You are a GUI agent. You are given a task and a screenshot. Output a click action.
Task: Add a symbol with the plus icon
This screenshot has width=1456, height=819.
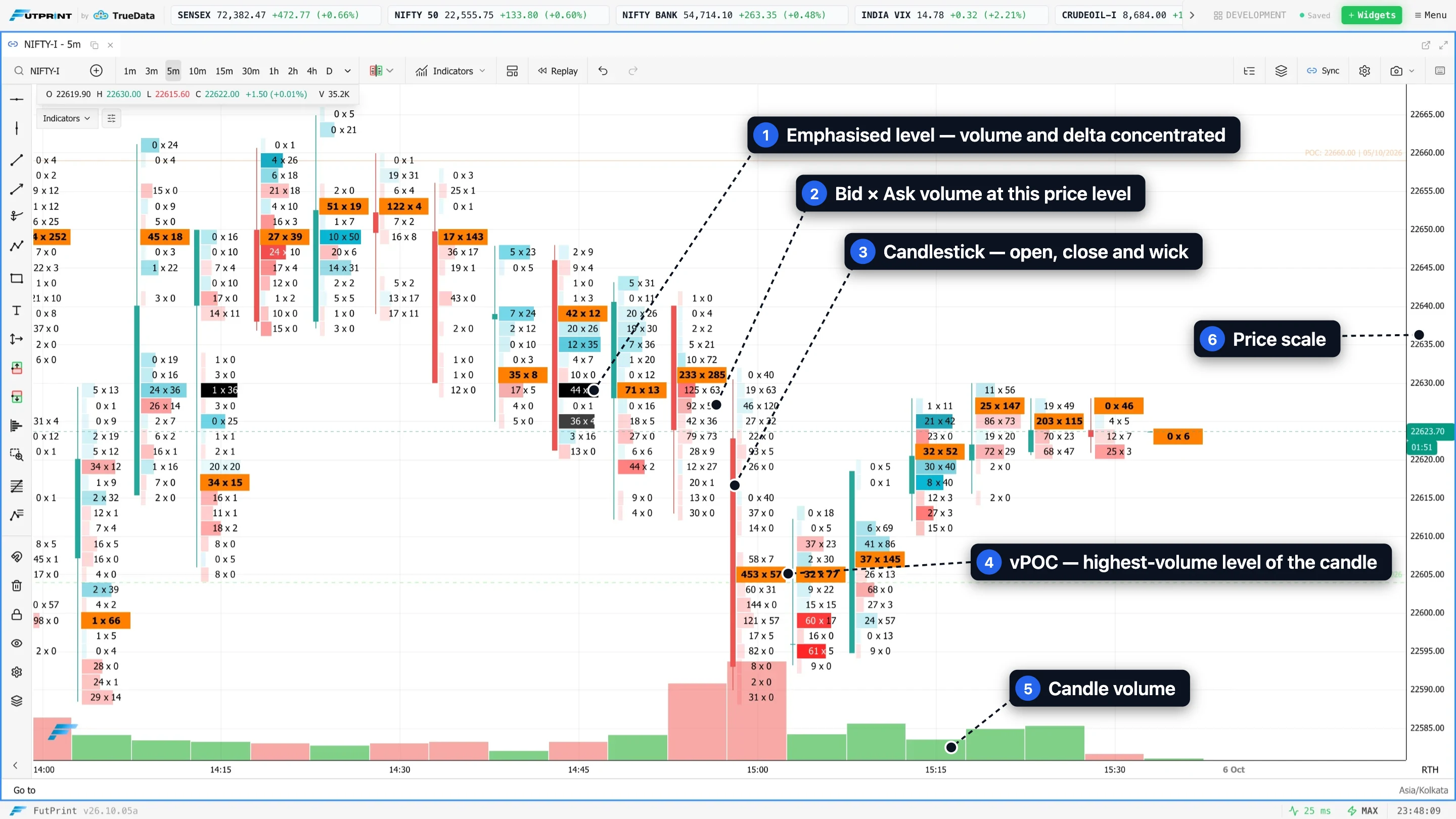point(96,71)
